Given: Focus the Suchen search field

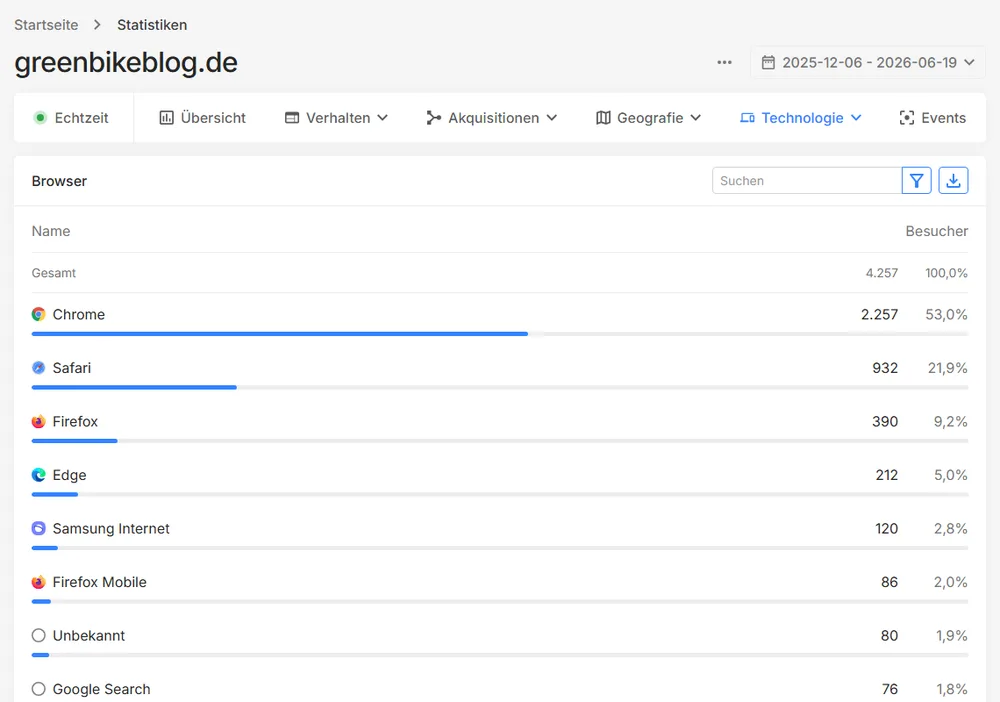Looking at the screenshot, I should 807,180.
